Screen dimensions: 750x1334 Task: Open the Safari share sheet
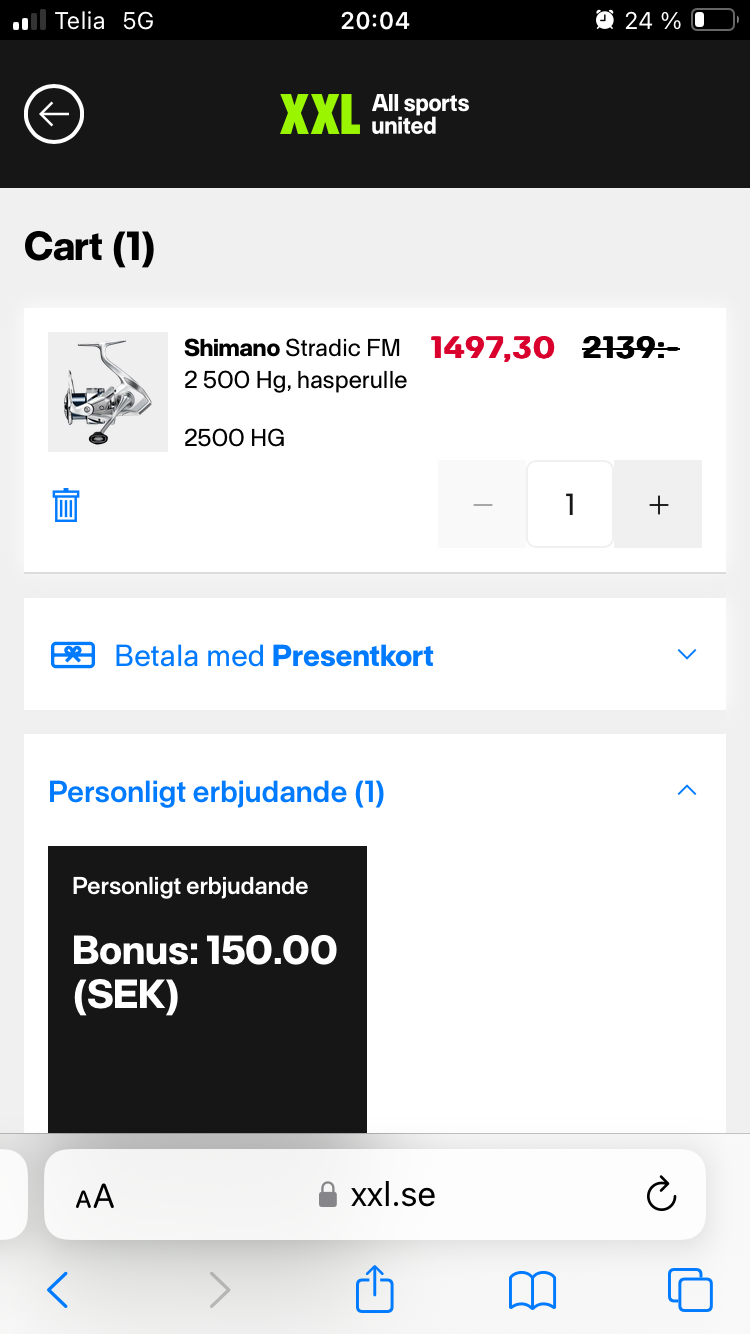[x=375, y=1290]
